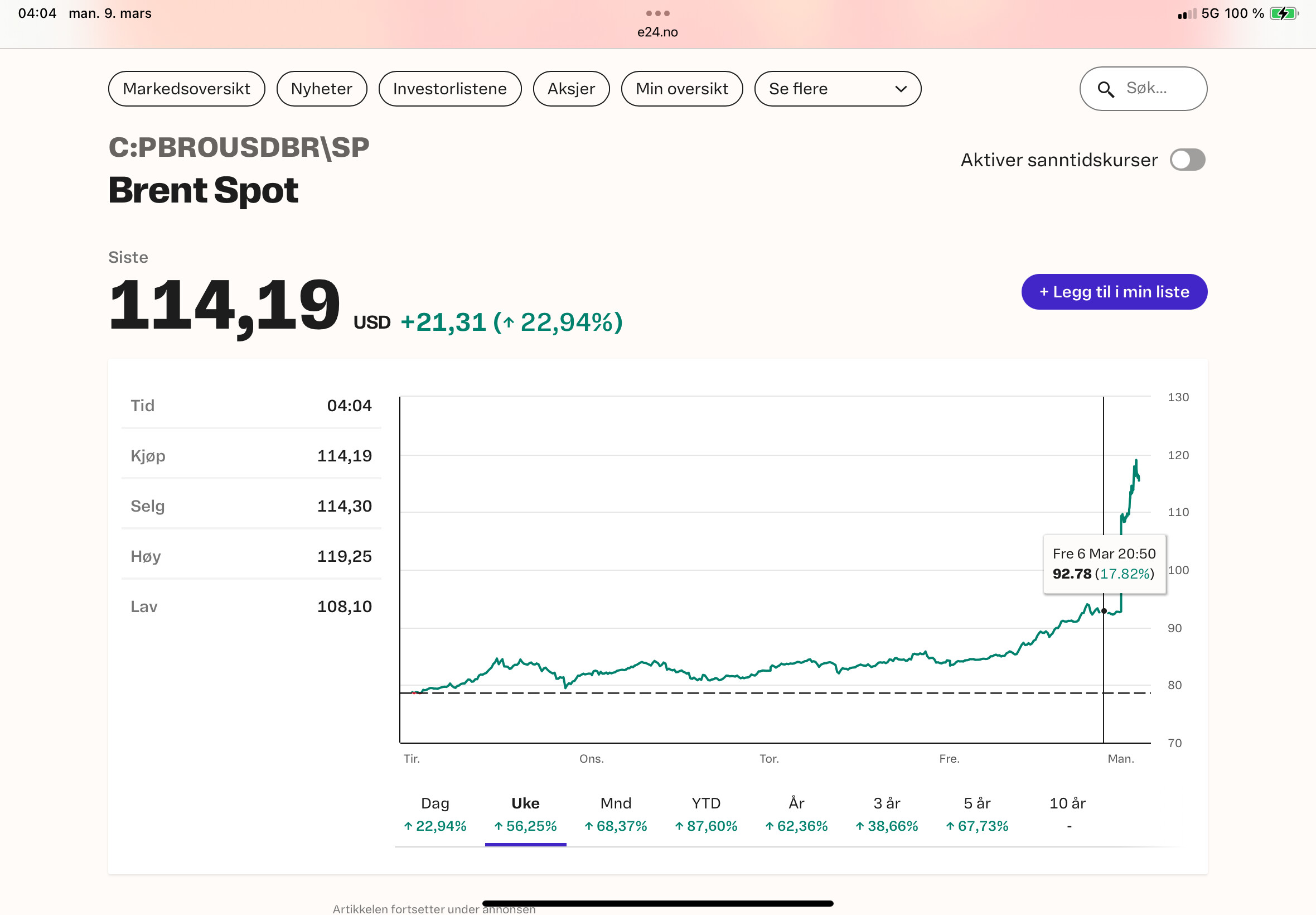Tap the e24.no address bar
1316x915 pixels.
click(x=657, y=32)
